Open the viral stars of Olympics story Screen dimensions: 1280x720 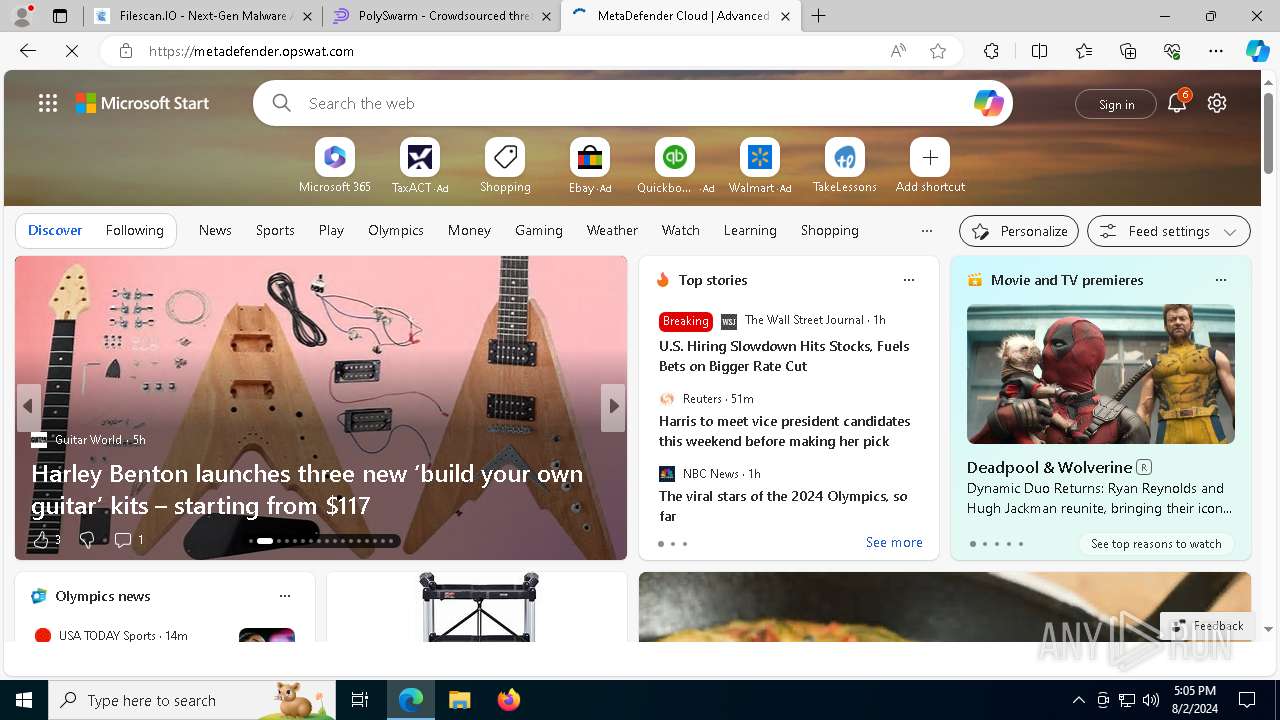click(783, 506)
